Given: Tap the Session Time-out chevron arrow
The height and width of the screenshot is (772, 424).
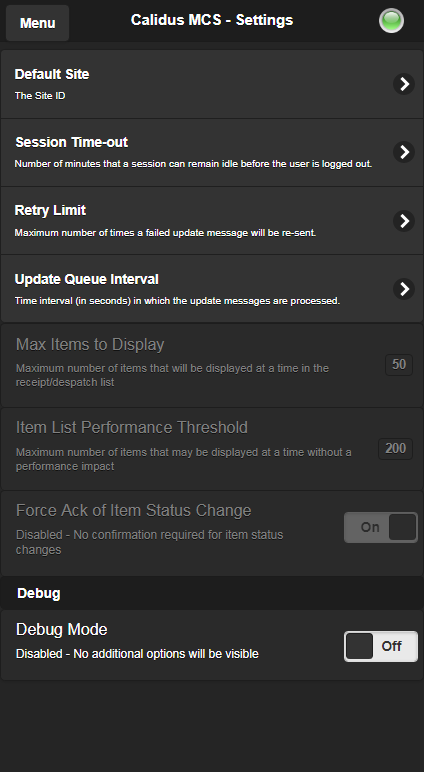Looking at the screenshot, I should (404, 152).
